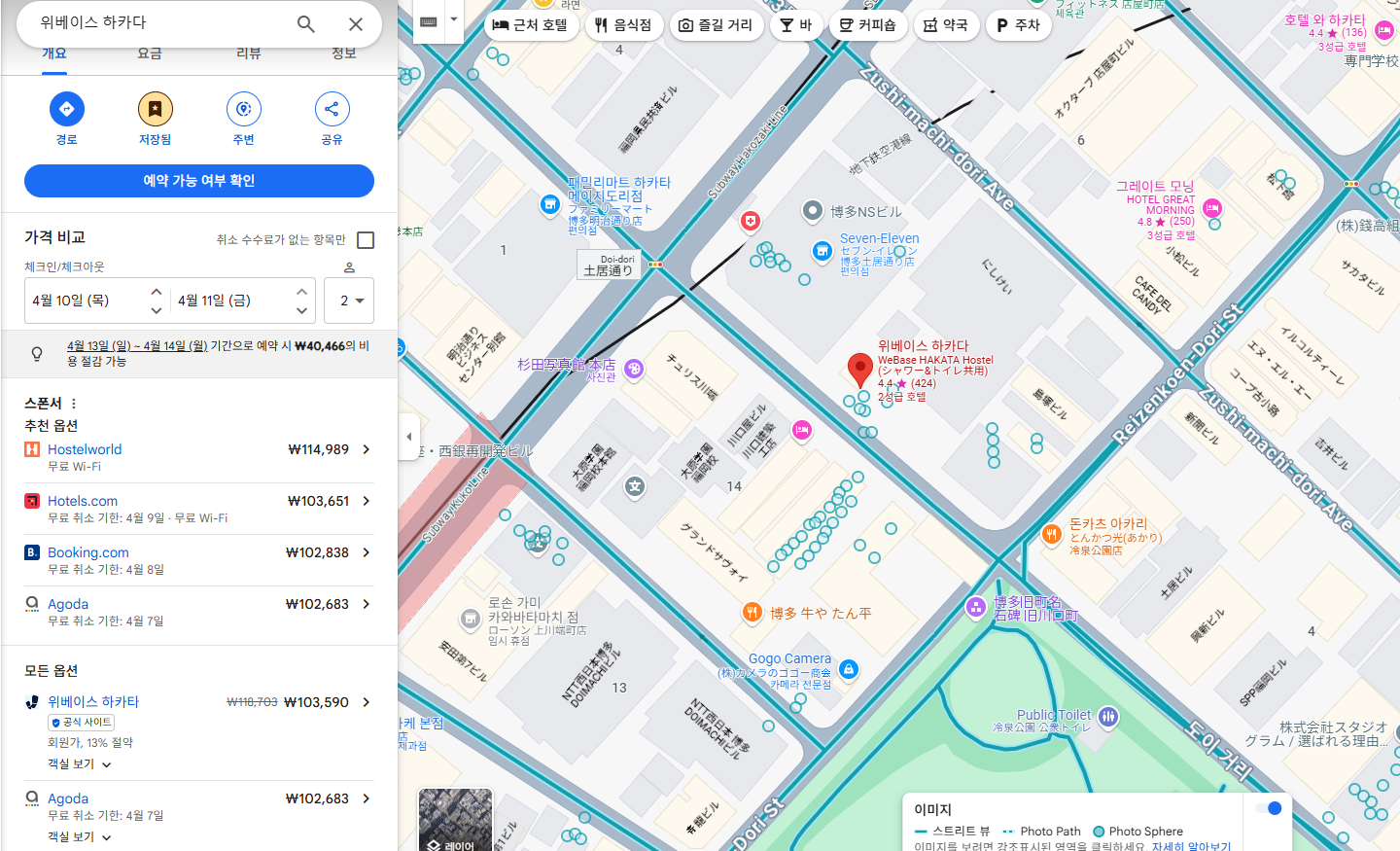Move check-out date back with down arrow

click(301, 310)
